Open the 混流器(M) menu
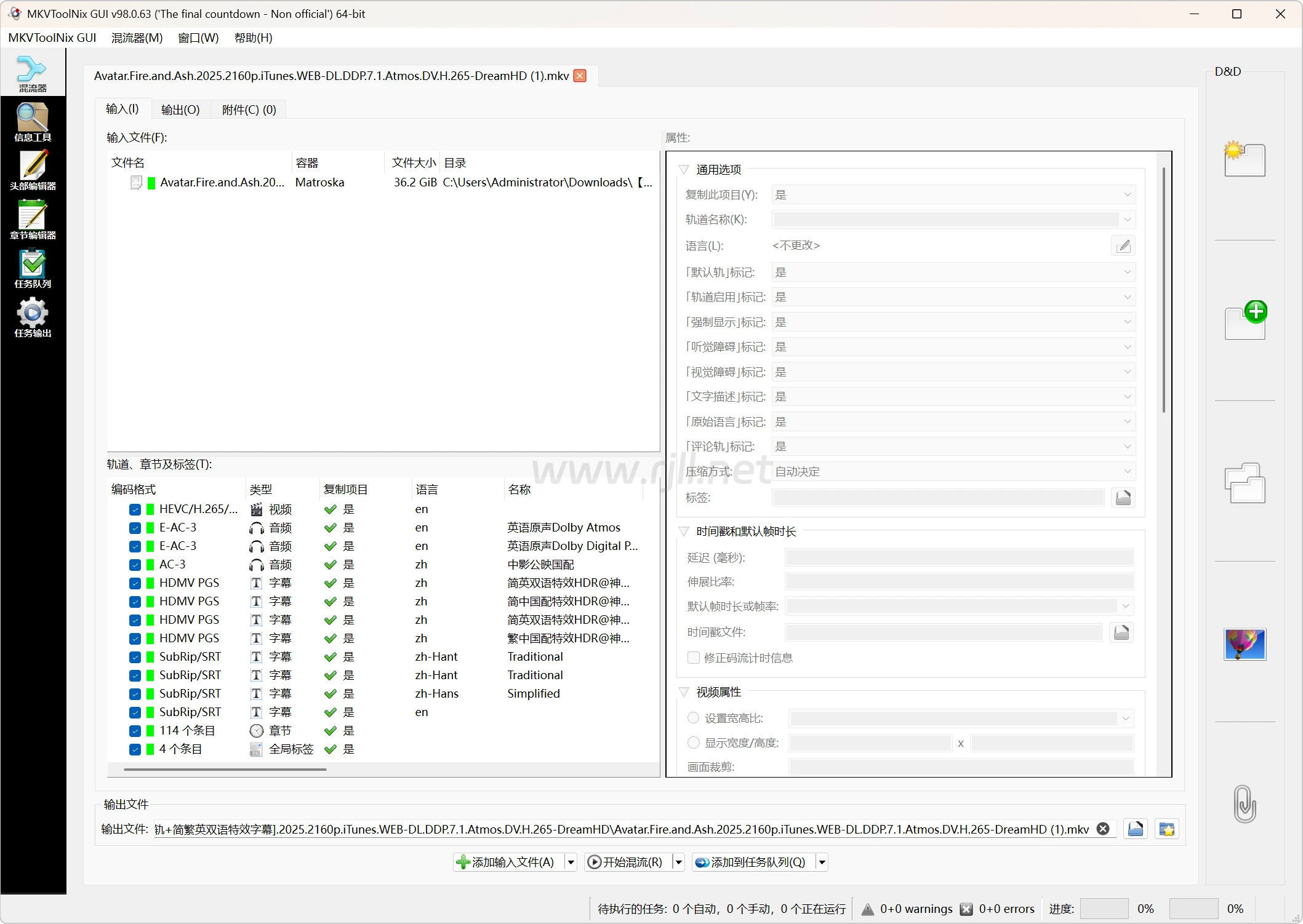 click(x=137, y=38)
